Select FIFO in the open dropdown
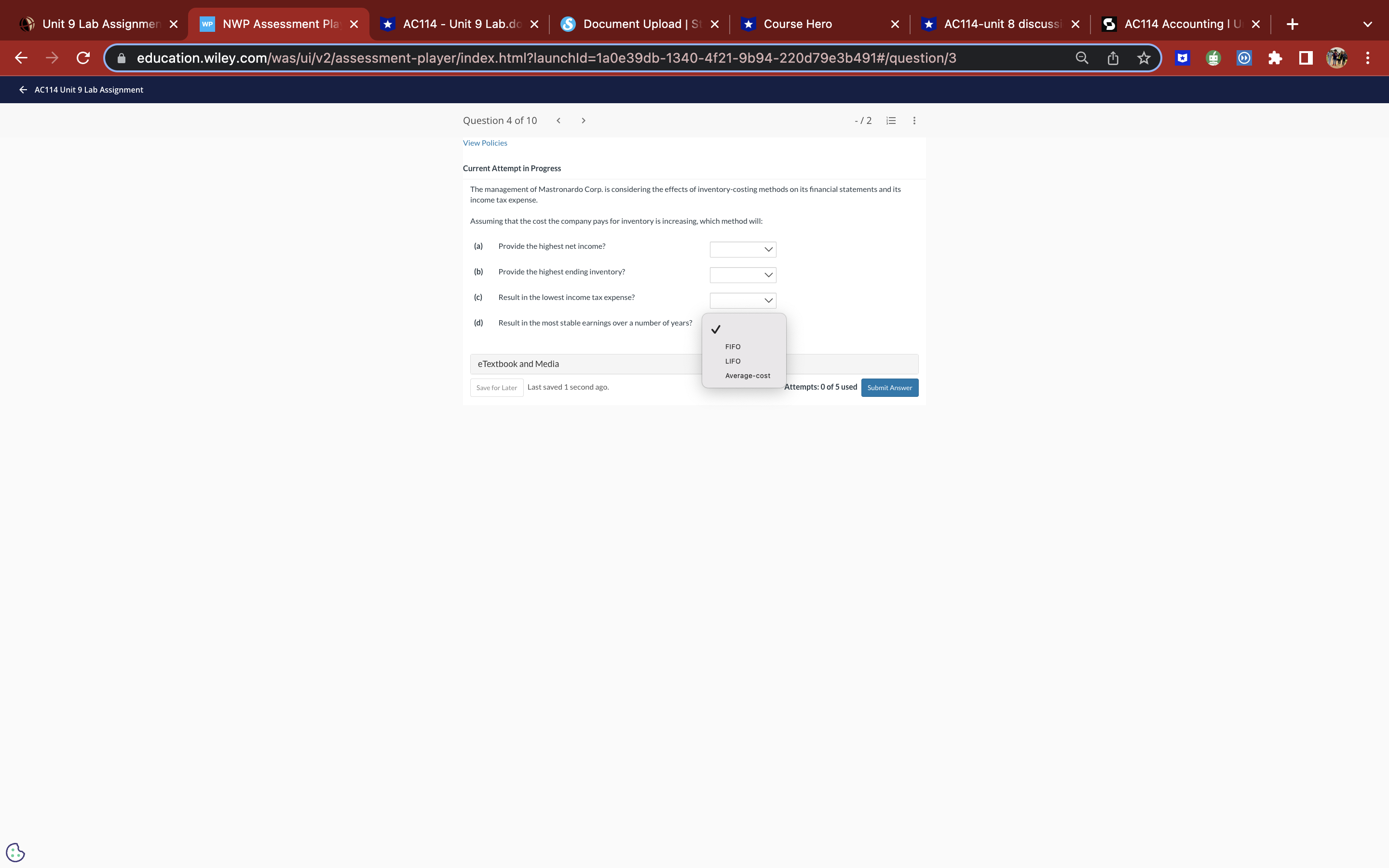The width and height of the screenshot is (1389, 868). pyautogui.click(x=733, y=346)
